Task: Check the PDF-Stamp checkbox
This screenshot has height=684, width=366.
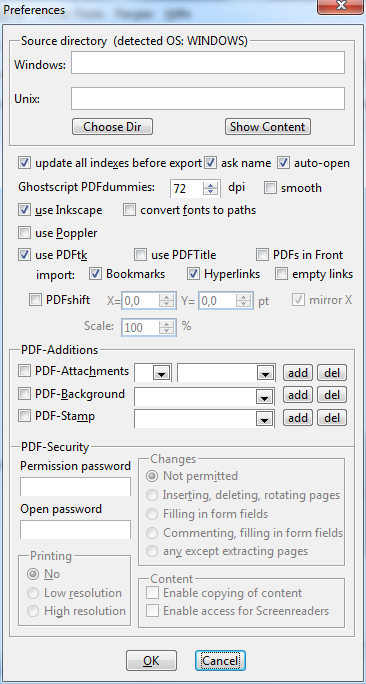Action: coord(24,417)
